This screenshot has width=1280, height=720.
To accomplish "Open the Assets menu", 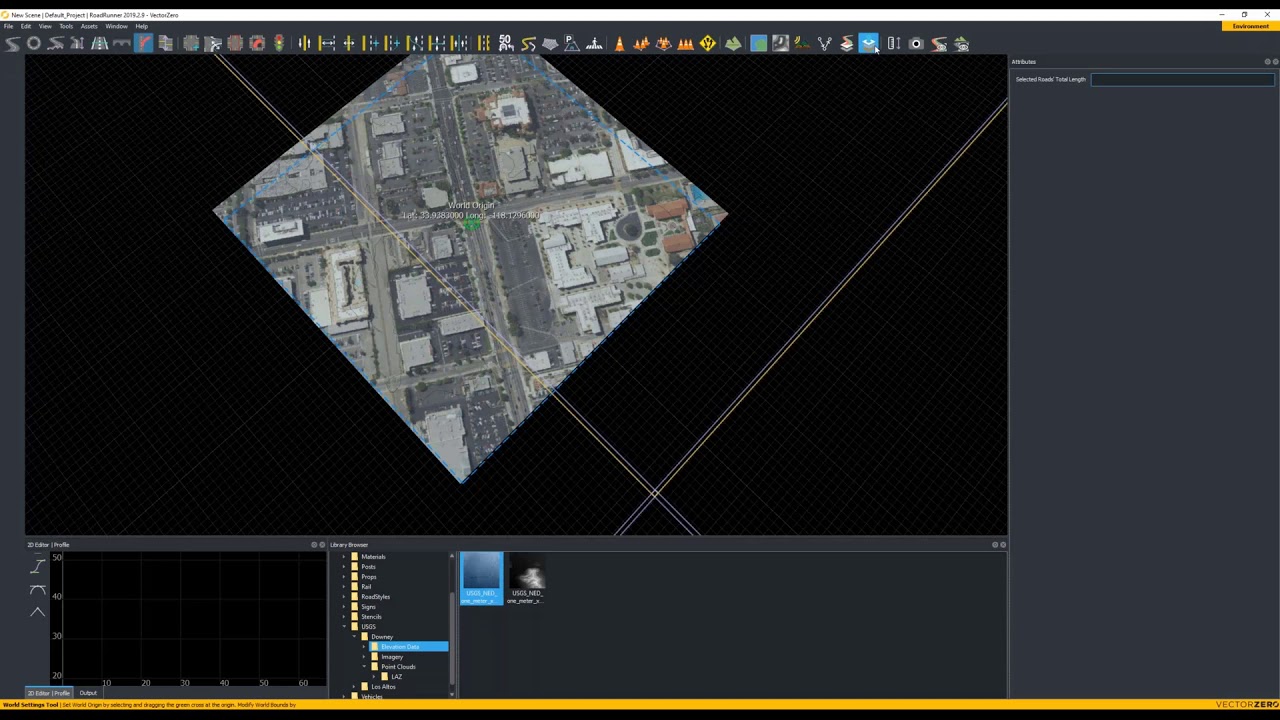I will click(x=89, y=26).
